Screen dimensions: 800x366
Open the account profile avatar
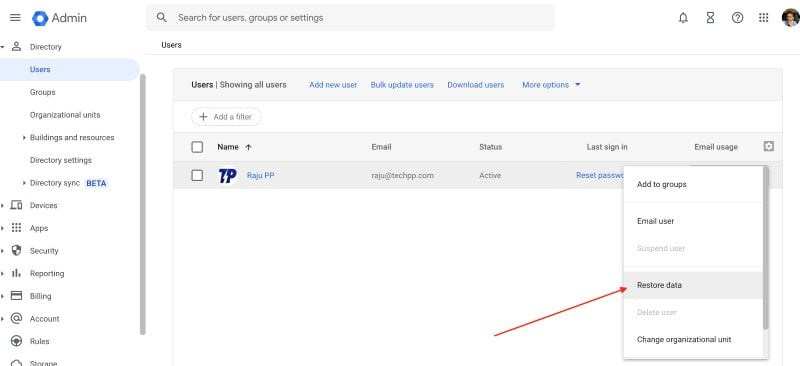pos(790,18)
